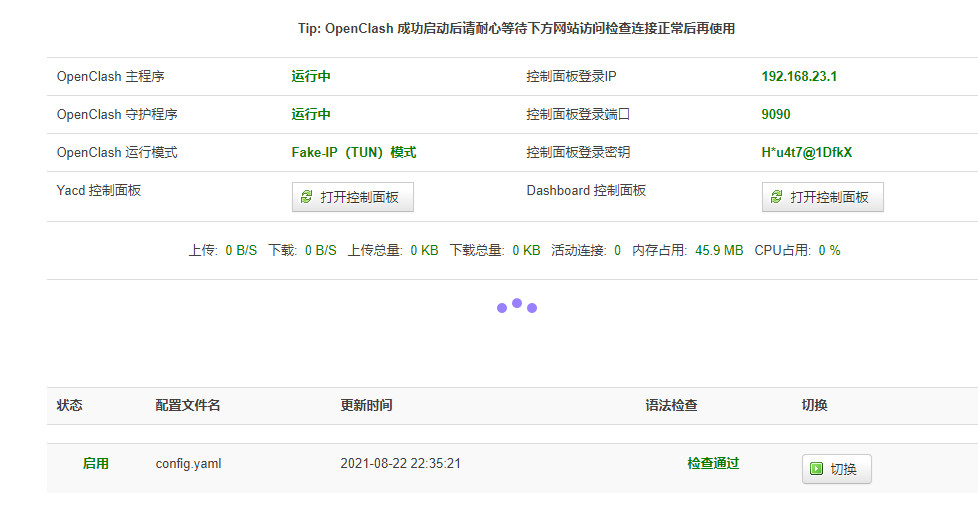Click 运行中 status of OpenClash 守护程序
978x529 pixels.
pos(311,115)
